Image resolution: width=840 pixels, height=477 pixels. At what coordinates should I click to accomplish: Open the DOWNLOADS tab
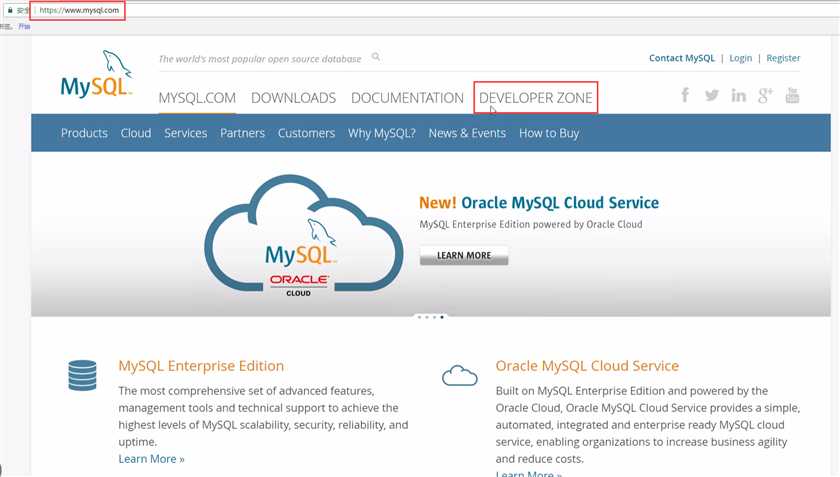point(294,98)
